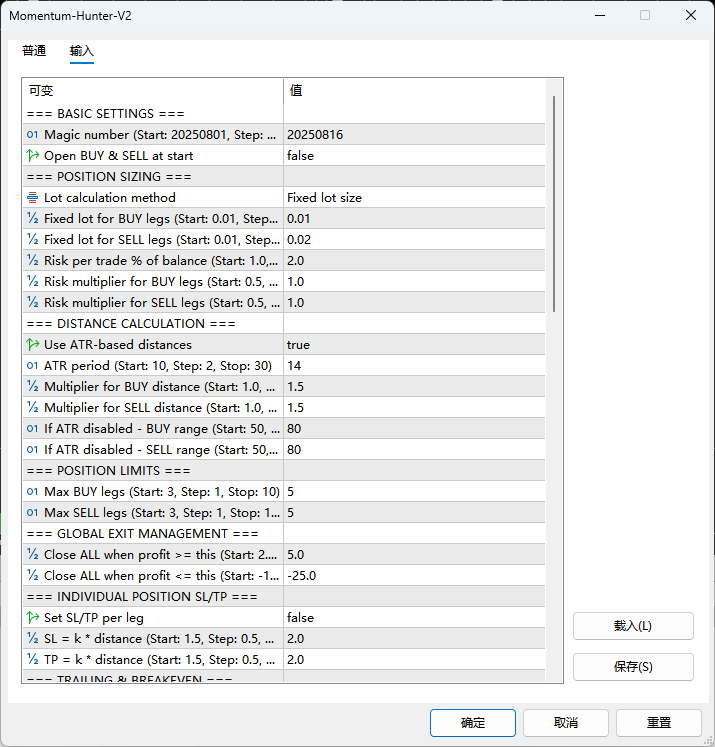Click the double-type icon beside Fixed lot for BUY legs
Screen dimensions: 715x747
click(x=33, y=219)
